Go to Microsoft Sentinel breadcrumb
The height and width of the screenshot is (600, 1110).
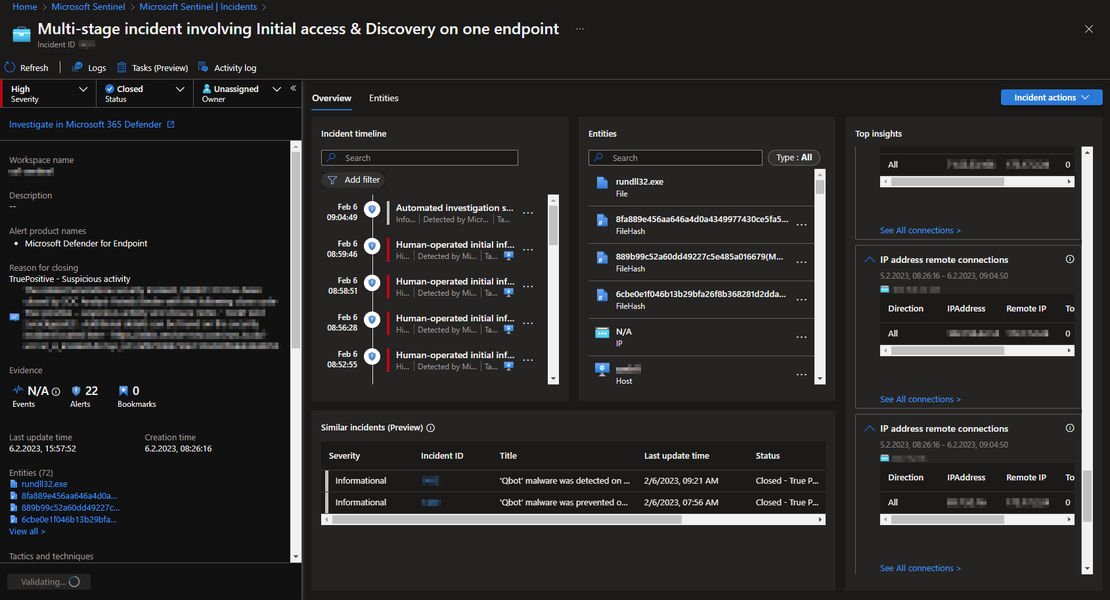pyautogui.click(x=88, y=7)
